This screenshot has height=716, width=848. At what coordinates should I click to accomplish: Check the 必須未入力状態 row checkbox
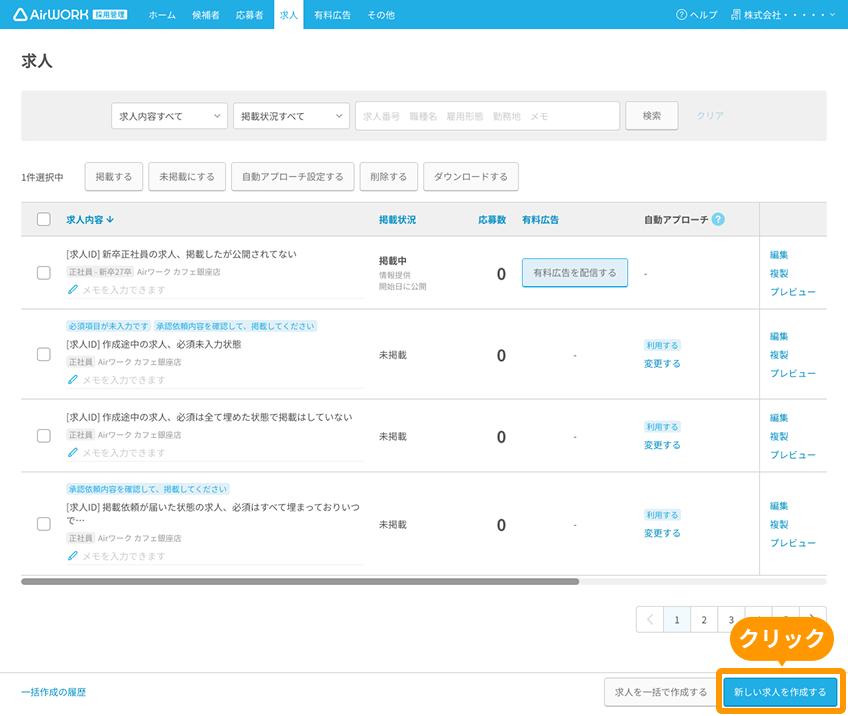44,354
